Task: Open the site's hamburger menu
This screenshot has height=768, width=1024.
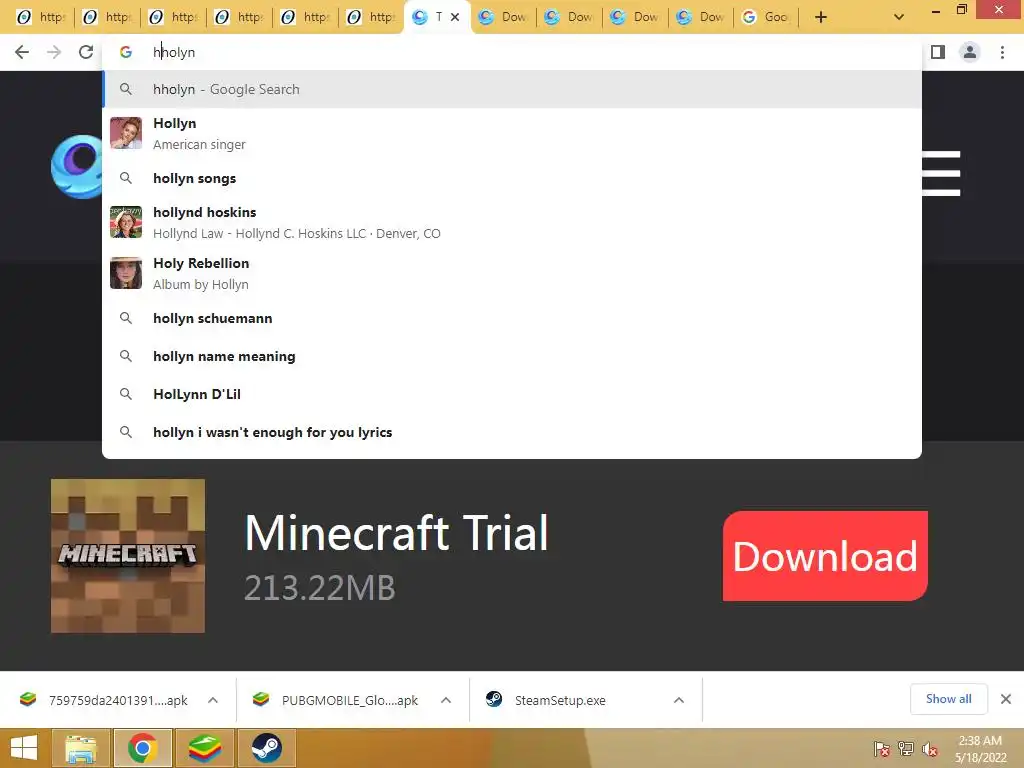Action: click(941, 173)
